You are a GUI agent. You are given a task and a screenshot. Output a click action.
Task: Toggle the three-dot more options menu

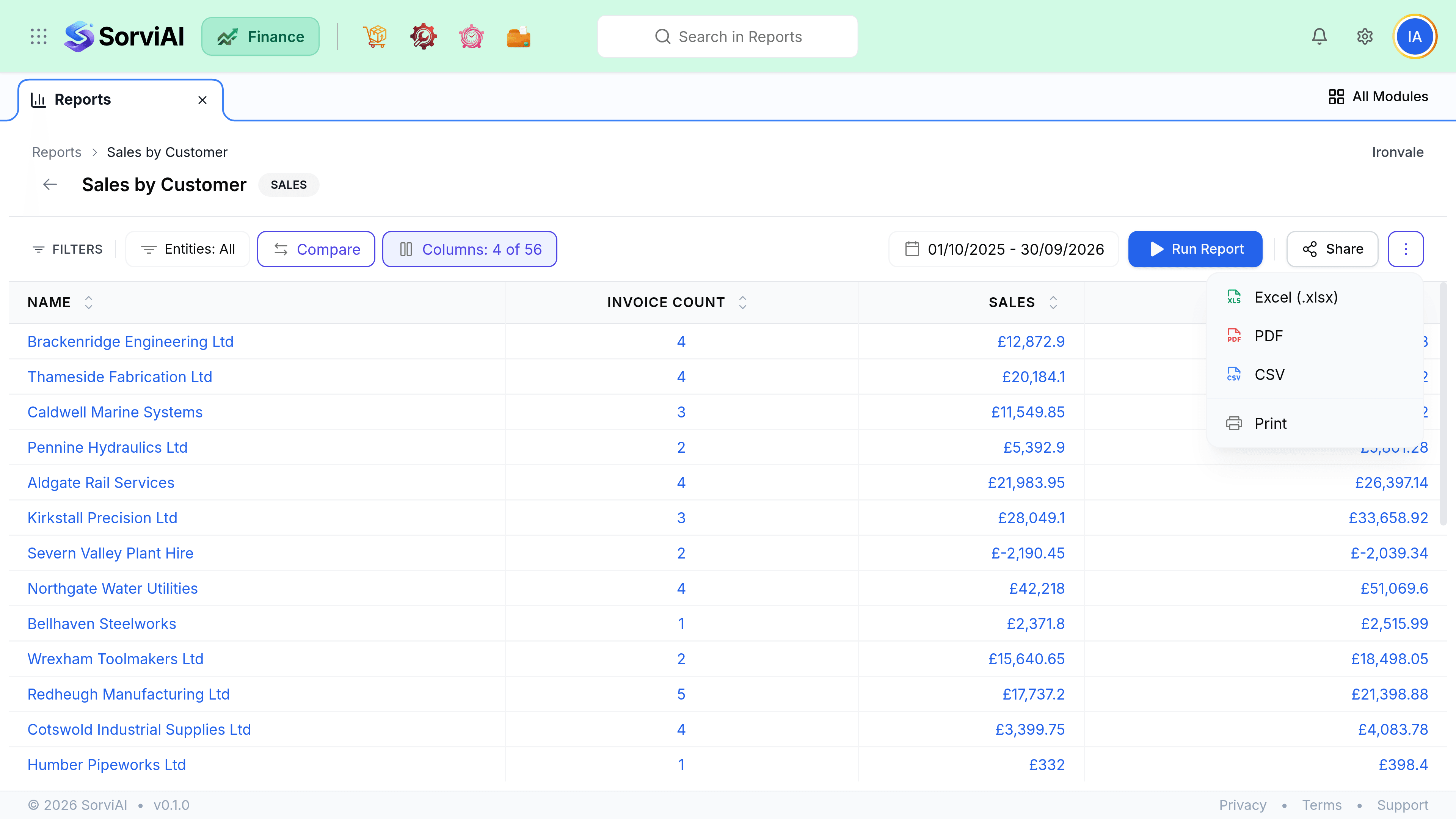click(1406, 249)
